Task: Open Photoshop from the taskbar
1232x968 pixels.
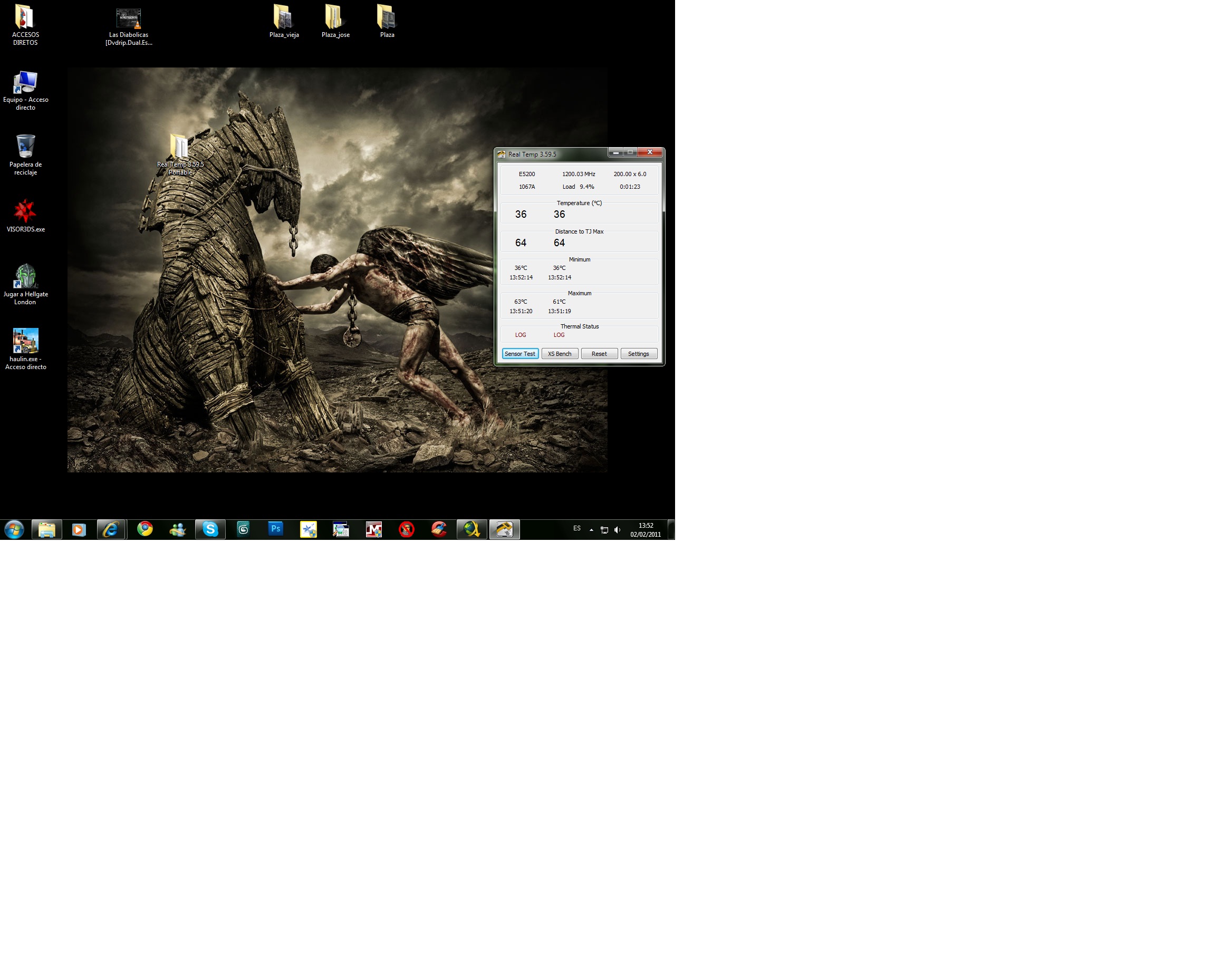Action: coord(275,529)
